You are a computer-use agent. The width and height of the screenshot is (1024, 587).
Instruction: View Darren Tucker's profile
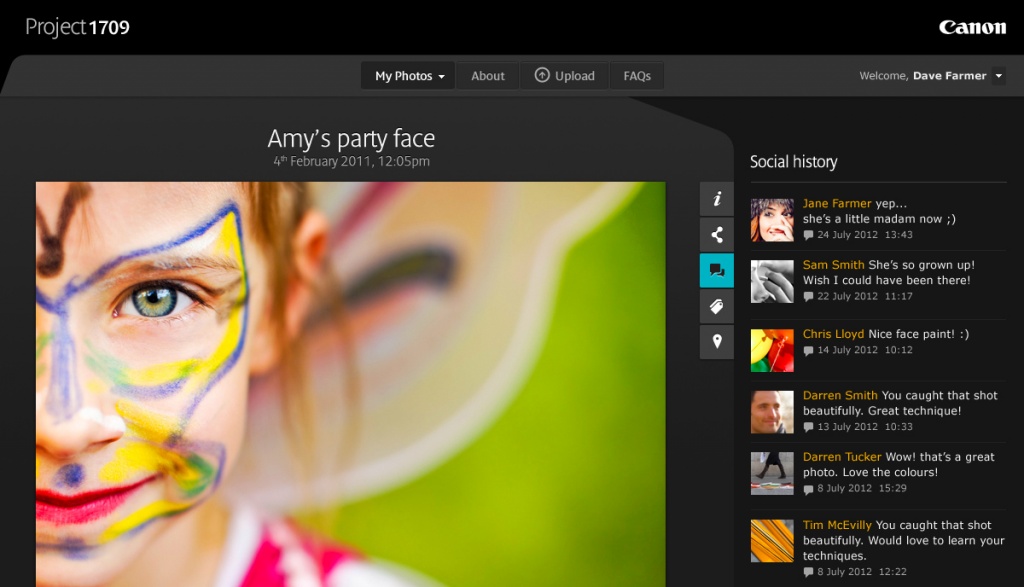pyautogui.click(x=842, y=457)
